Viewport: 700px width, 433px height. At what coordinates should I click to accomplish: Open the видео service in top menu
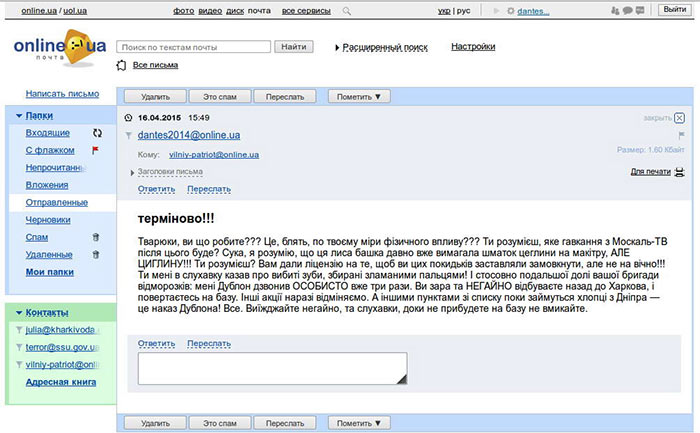[x=210, y=11]
